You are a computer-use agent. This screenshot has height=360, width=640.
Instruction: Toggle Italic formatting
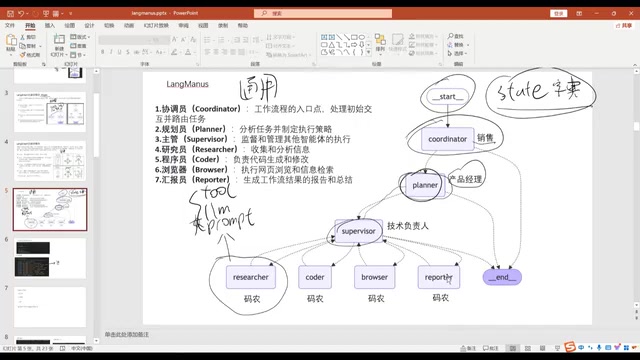(x=111, y=52)
